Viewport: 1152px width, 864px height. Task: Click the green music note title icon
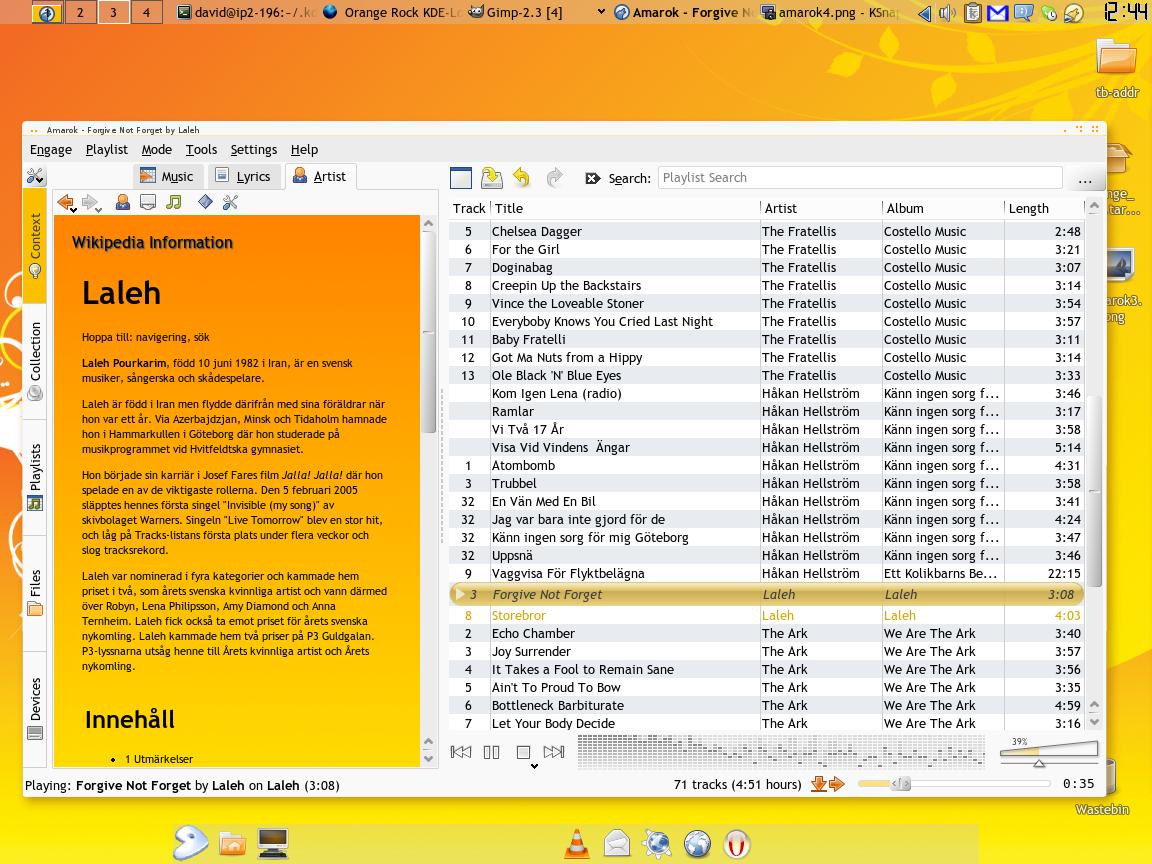pos(173,202)
